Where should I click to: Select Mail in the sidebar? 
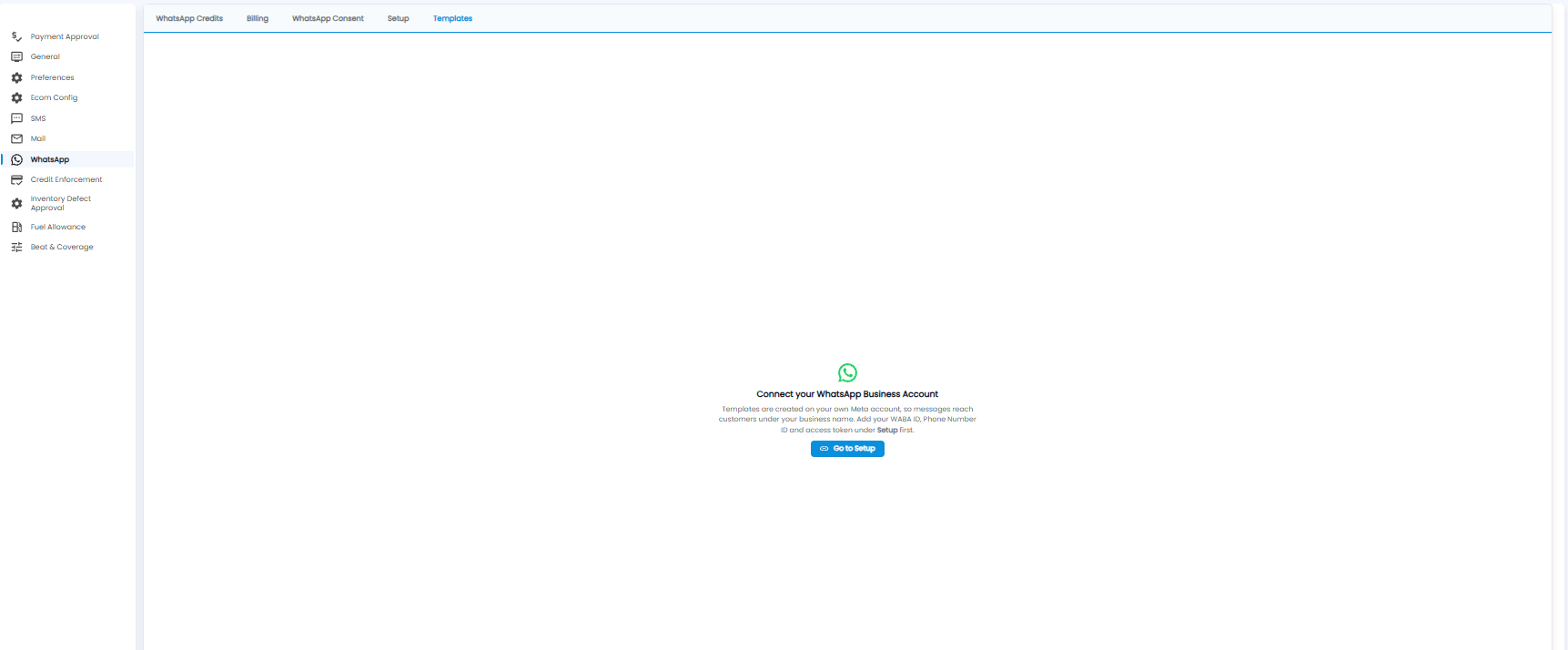point(38,138)
